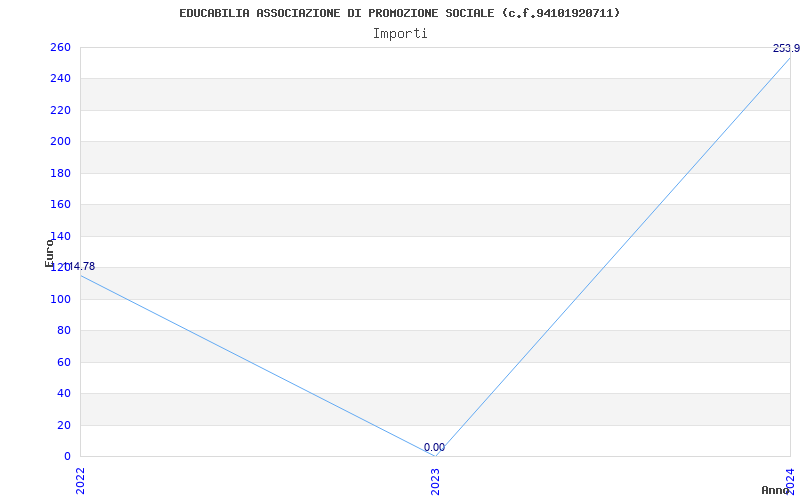The height and width of the screenshot is (500, 800).
Task: Click the 100 y-axis tick label
Action: tap(60, 299)
